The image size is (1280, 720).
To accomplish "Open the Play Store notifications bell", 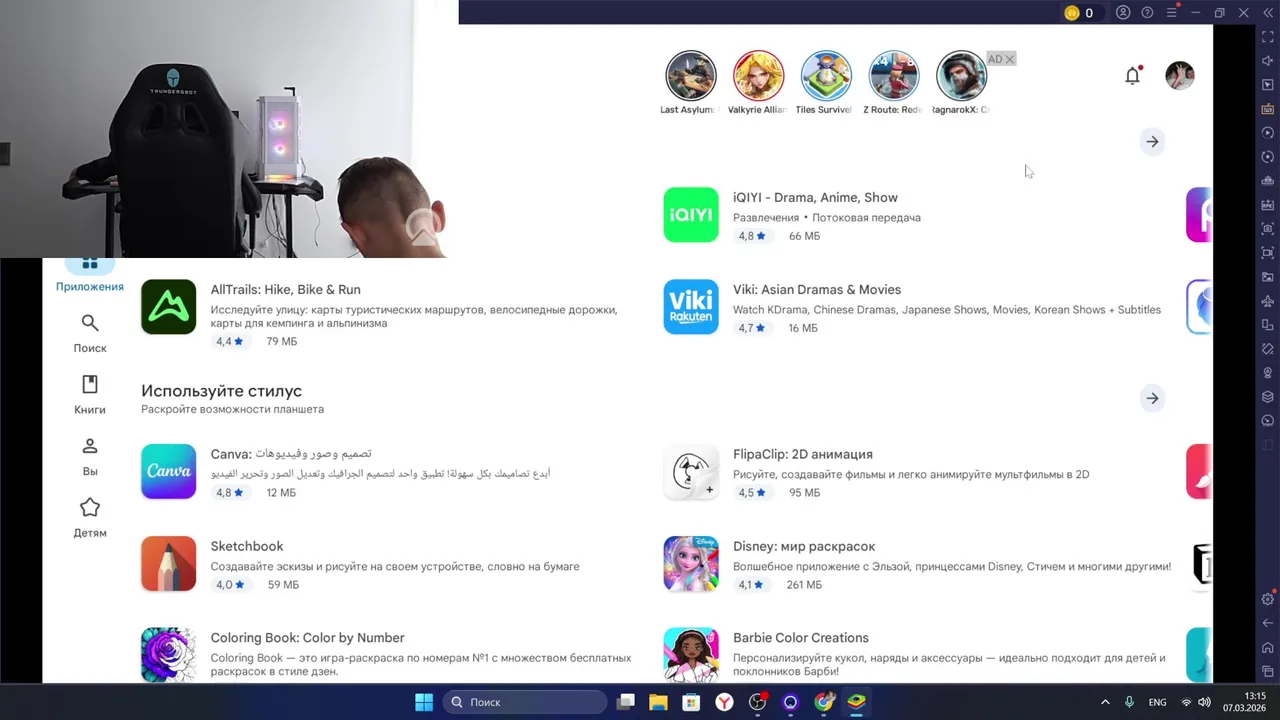I will click(x=1132, y=75).
